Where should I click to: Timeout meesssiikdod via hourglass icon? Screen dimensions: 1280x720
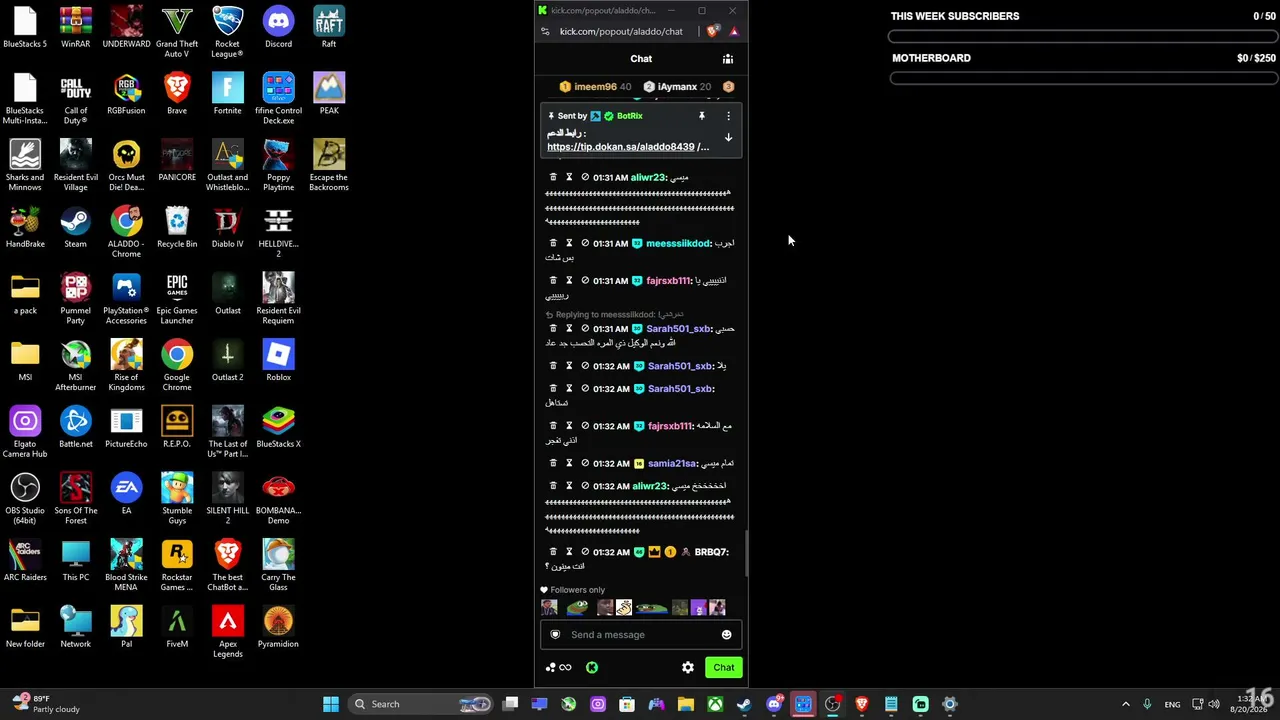pos(569,244)
